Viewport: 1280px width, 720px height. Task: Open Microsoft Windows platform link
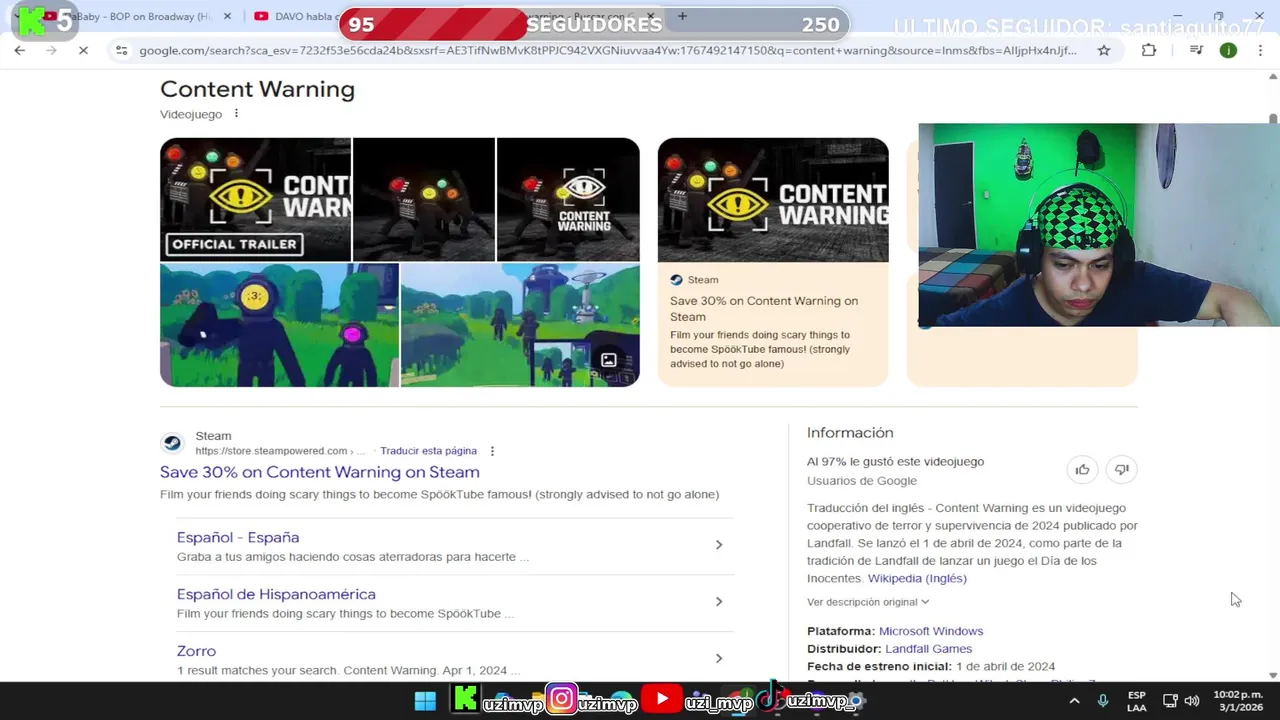pyautogui.click(x=931, y=631)
